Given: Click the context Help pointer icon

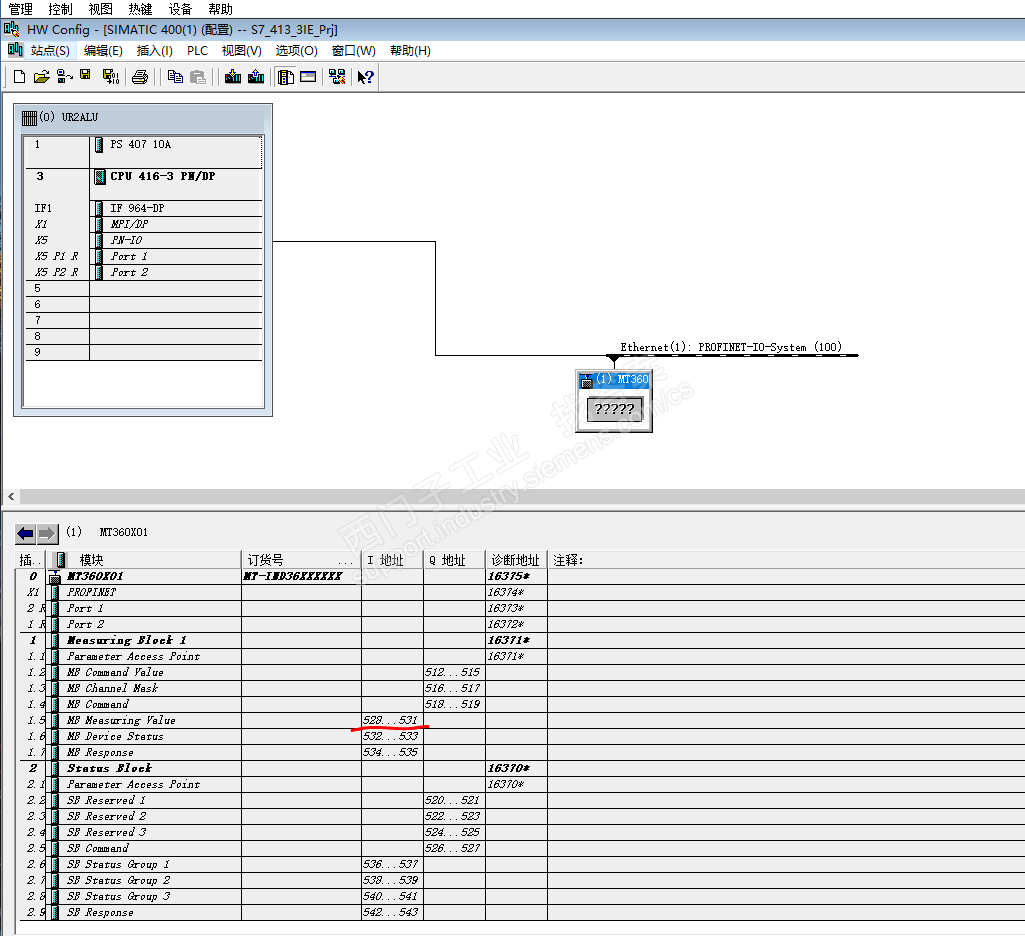Looking at the screenshot, I should (365, 77).
